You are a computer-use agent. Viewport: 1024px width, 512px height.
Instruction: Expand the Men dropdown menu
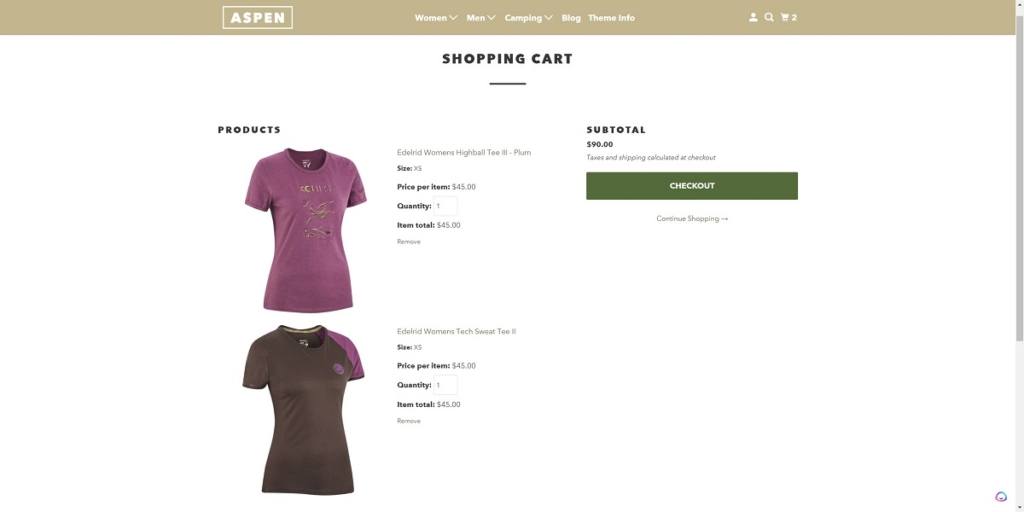tap(481, 18)
